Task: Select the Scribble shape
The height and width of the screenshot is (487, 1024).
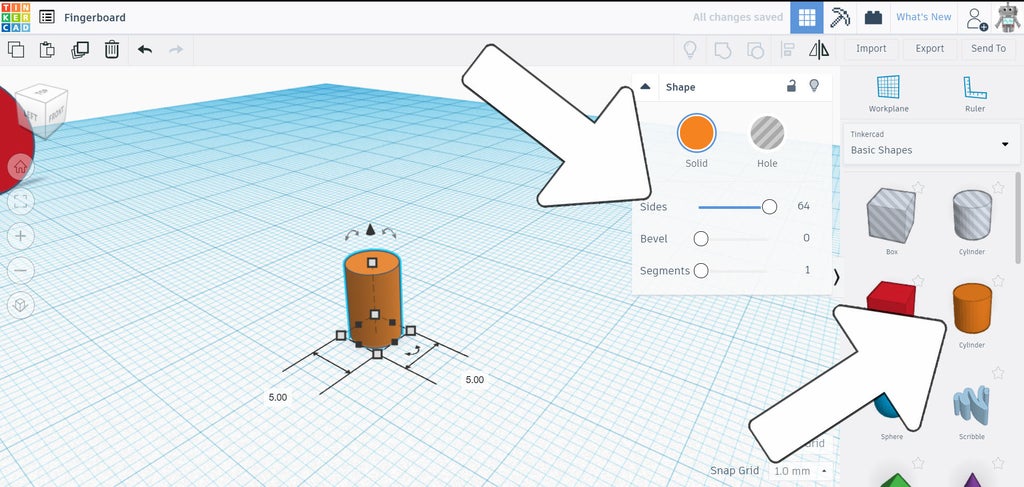Action: (971, 406)
